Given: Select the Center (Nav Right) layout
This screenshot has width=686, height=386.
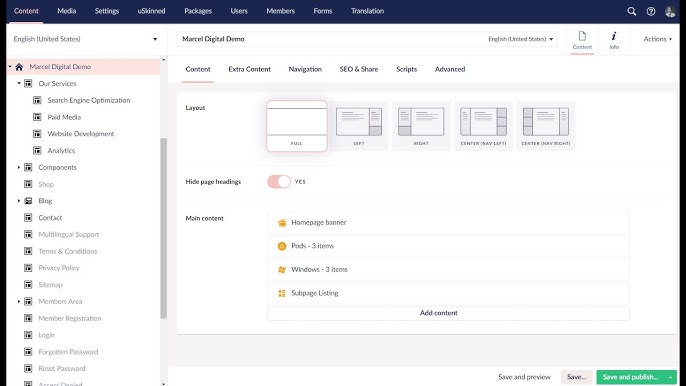Looking at the screenshot, I should point(546,126).
